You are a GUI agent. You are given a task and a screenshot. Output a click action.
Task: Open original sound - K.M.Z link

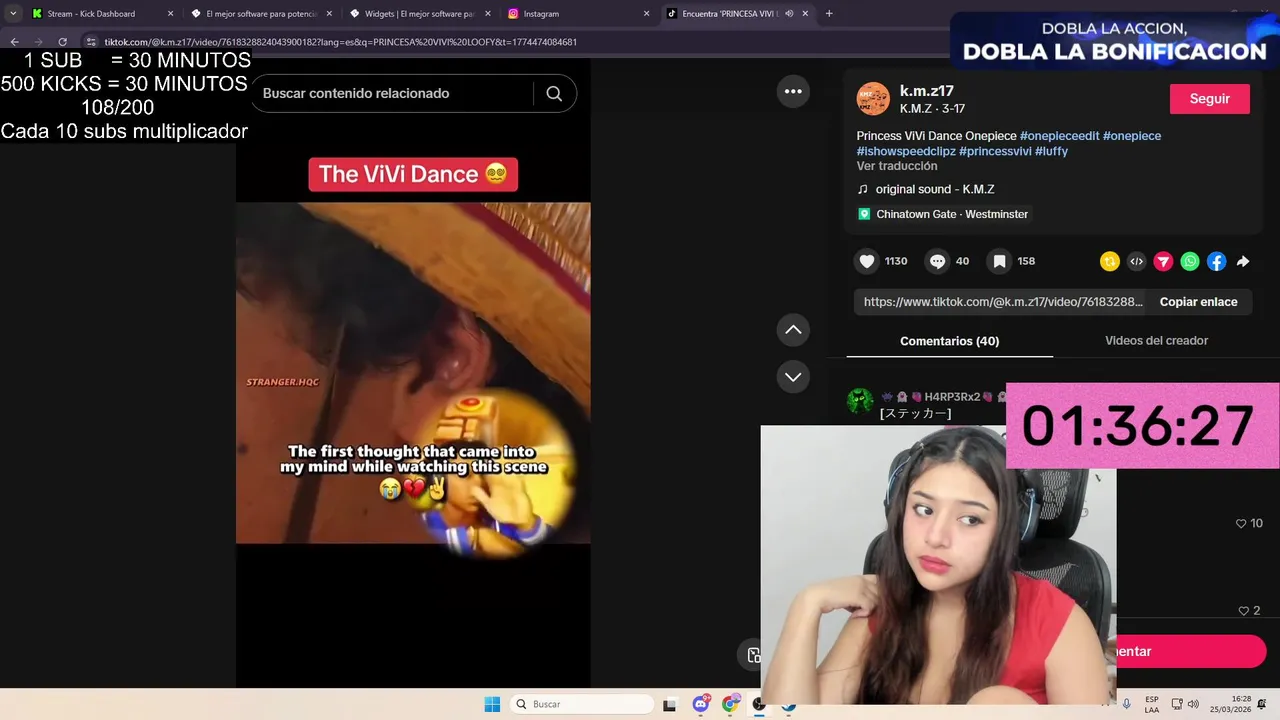935,189
